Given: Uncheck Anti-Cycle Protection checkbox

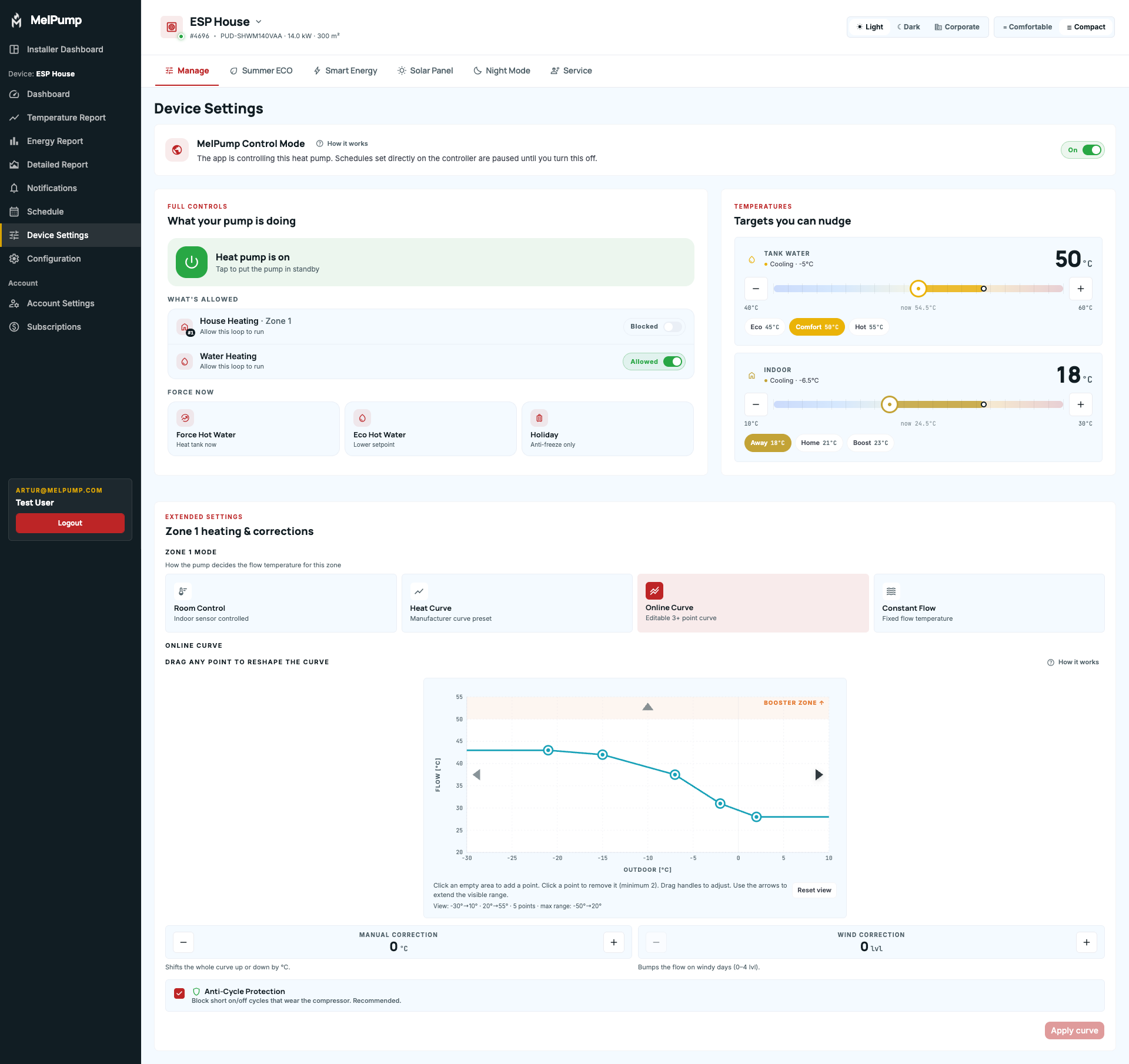Looking at the screenshot, I should pyautogui.click(x=180, y=993).
